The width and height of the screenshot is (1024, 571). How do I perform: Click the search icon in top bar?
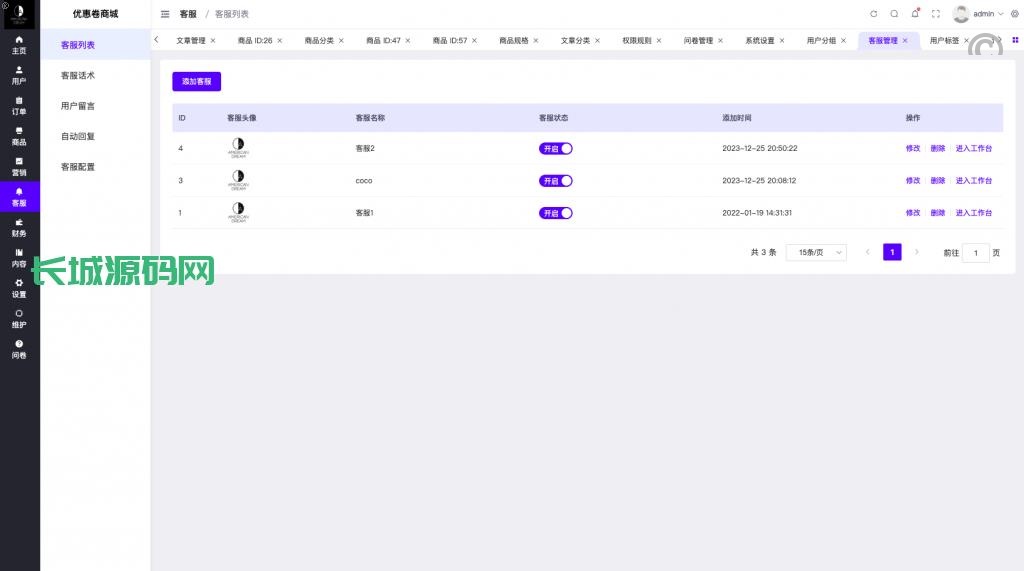894,14
